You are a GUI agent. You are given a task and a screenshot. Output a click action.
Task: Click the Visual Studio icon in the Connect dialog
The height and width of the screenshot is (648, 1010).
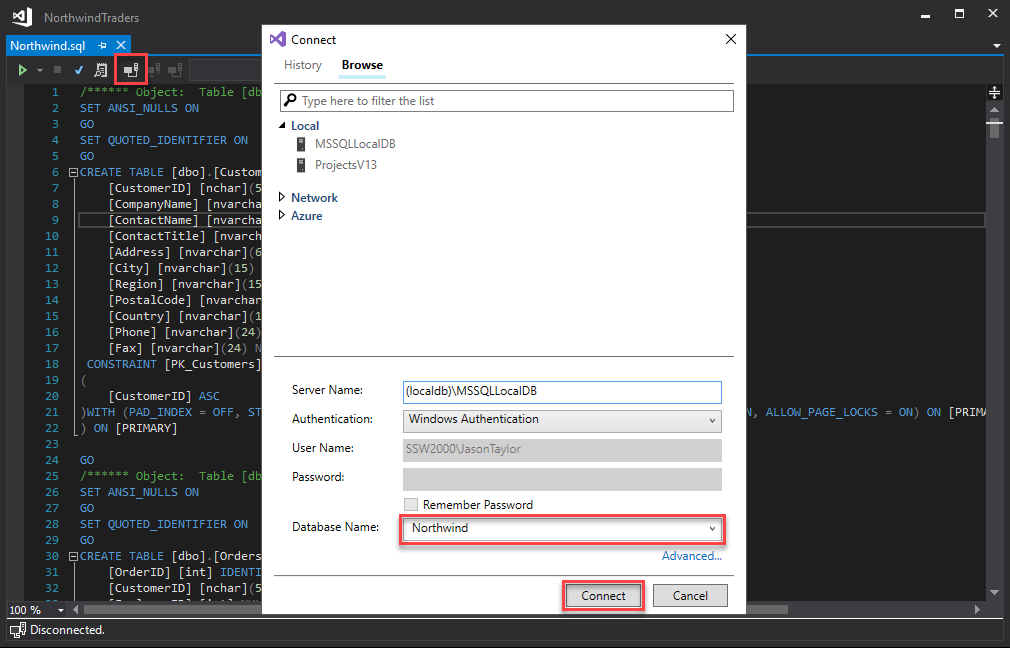pyautogui.click(x=278, y=39)
